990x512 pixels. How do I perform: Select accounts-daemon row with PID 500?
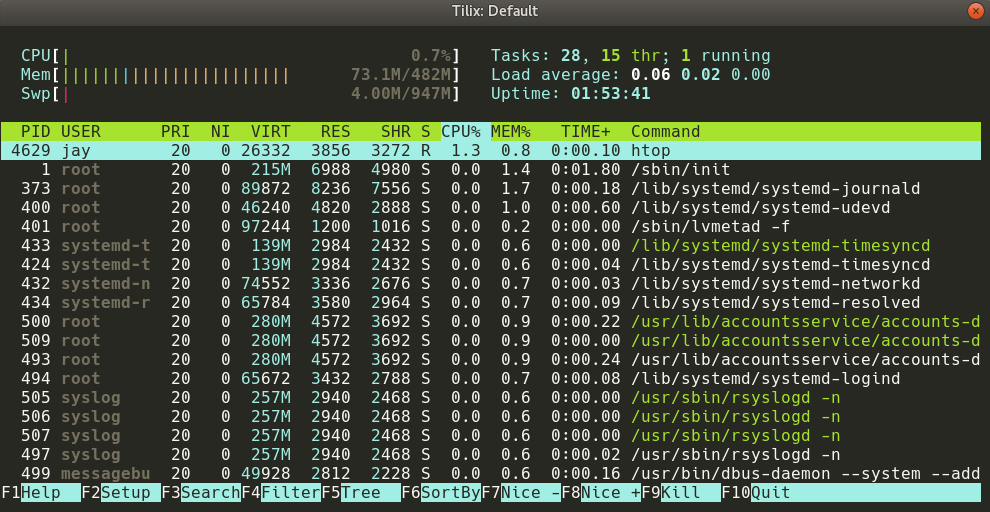tap(491, 322)
